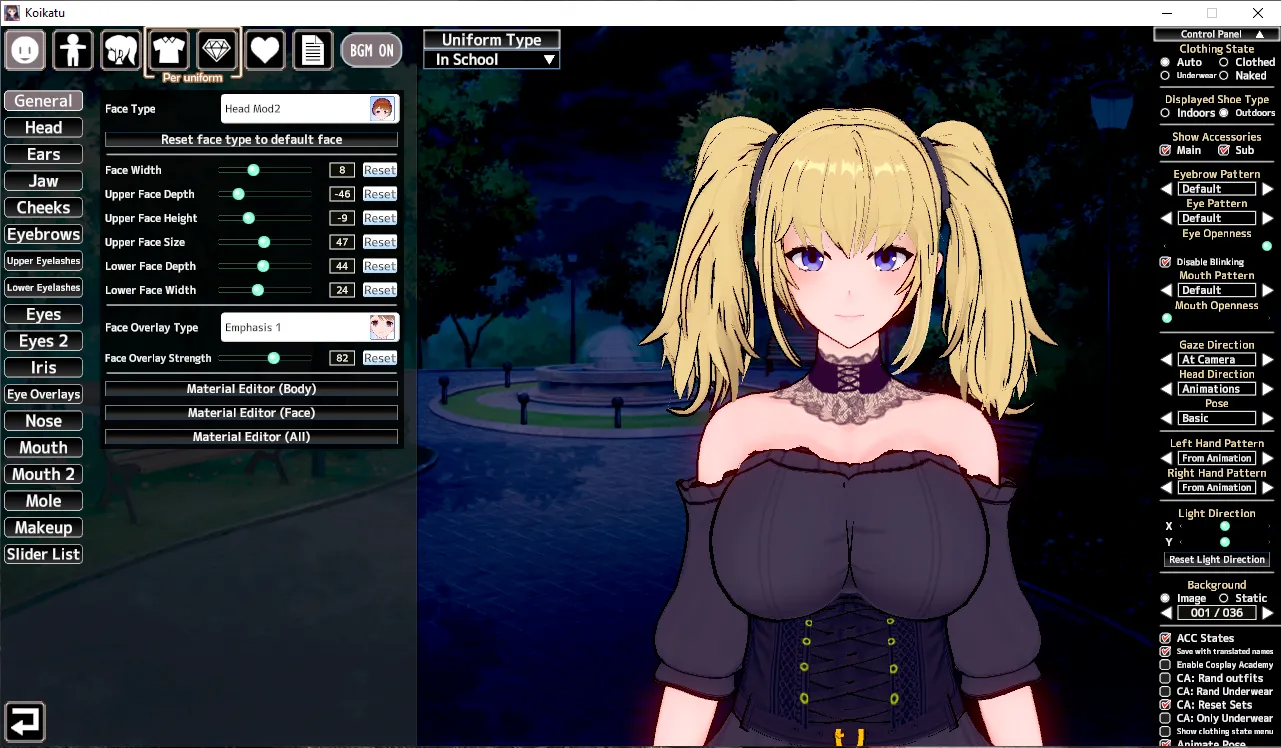This screenshot has width=1281, height=748.
Task: Select next Pose with right arrow
Action: [x=1267, y=418]
